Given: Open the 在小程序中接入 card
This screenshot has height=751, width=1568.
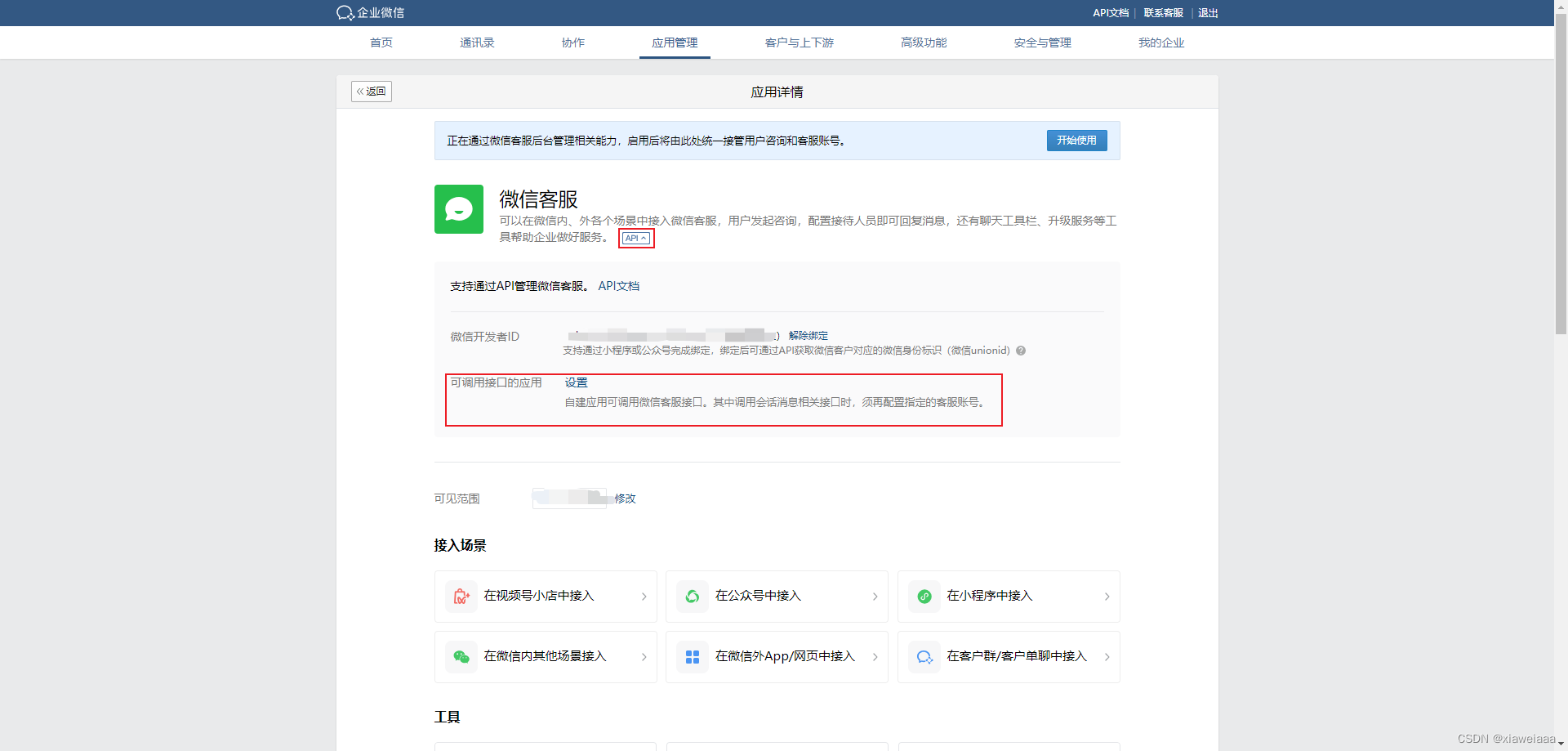Looking at the screenshot, I should (1009, 597).
